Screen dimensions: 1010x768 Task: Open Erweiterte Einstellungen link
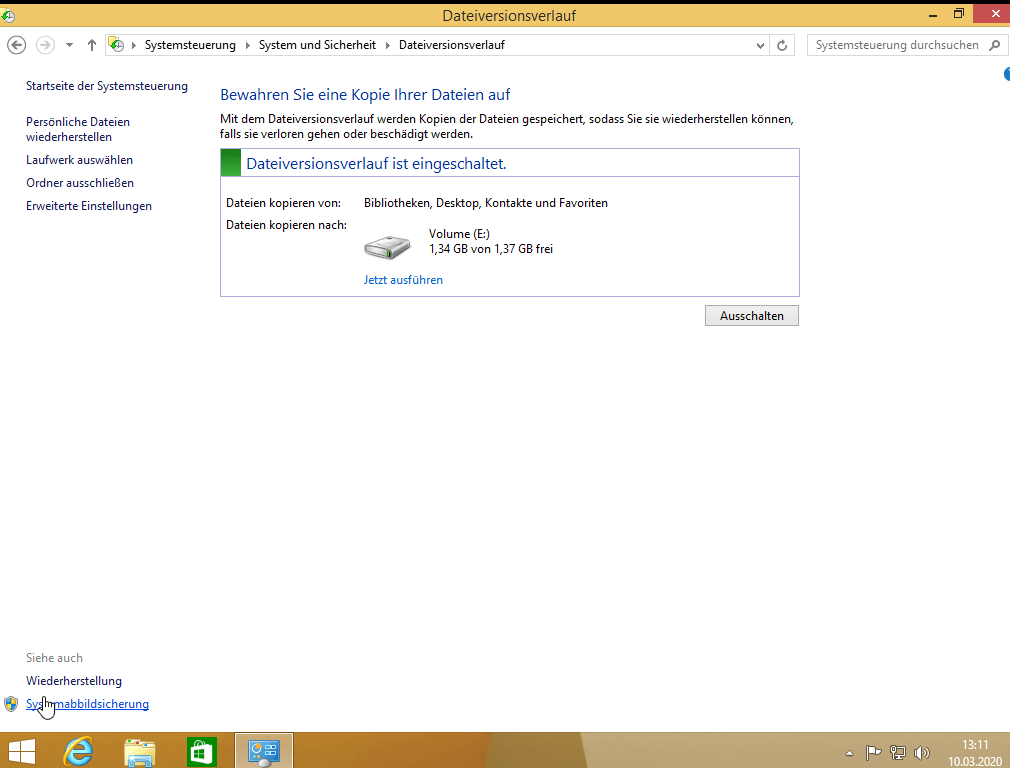89,206
